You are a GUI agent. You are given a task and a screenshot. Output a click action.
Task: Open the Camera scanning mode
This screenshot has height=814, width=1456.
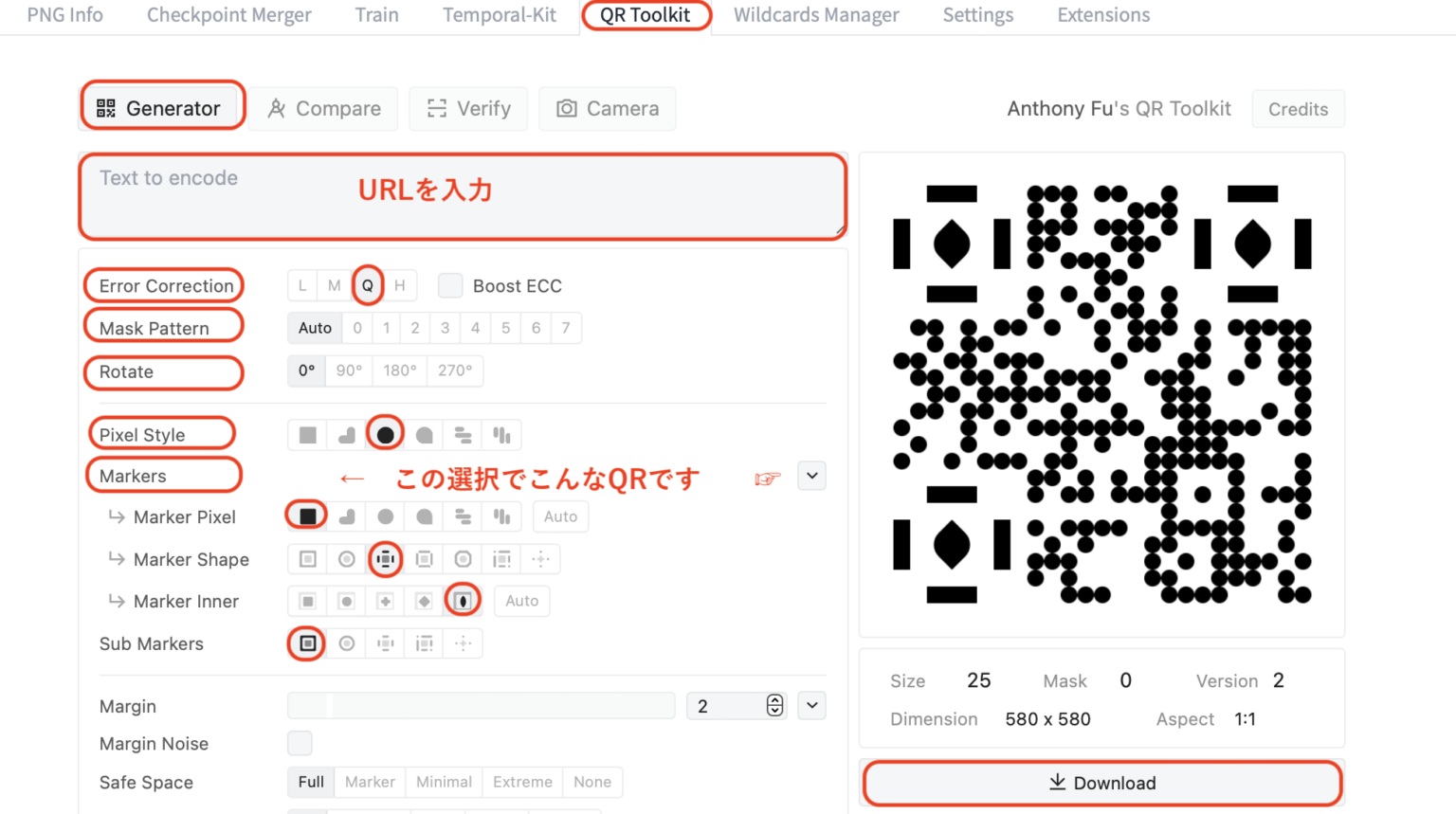click(x=607, y=109)
